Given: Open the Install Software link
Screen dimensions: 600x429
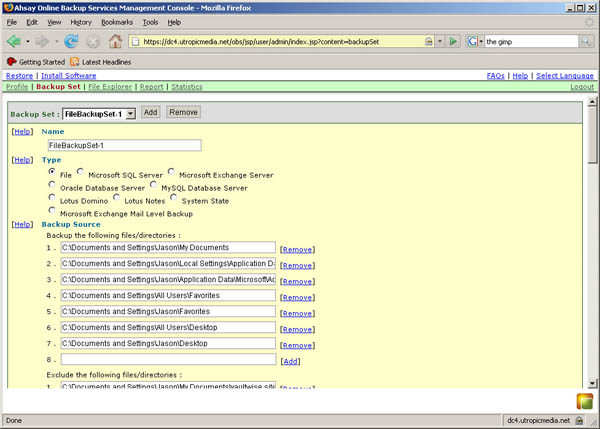Looking at the screenshot, I should coord(69,76).
